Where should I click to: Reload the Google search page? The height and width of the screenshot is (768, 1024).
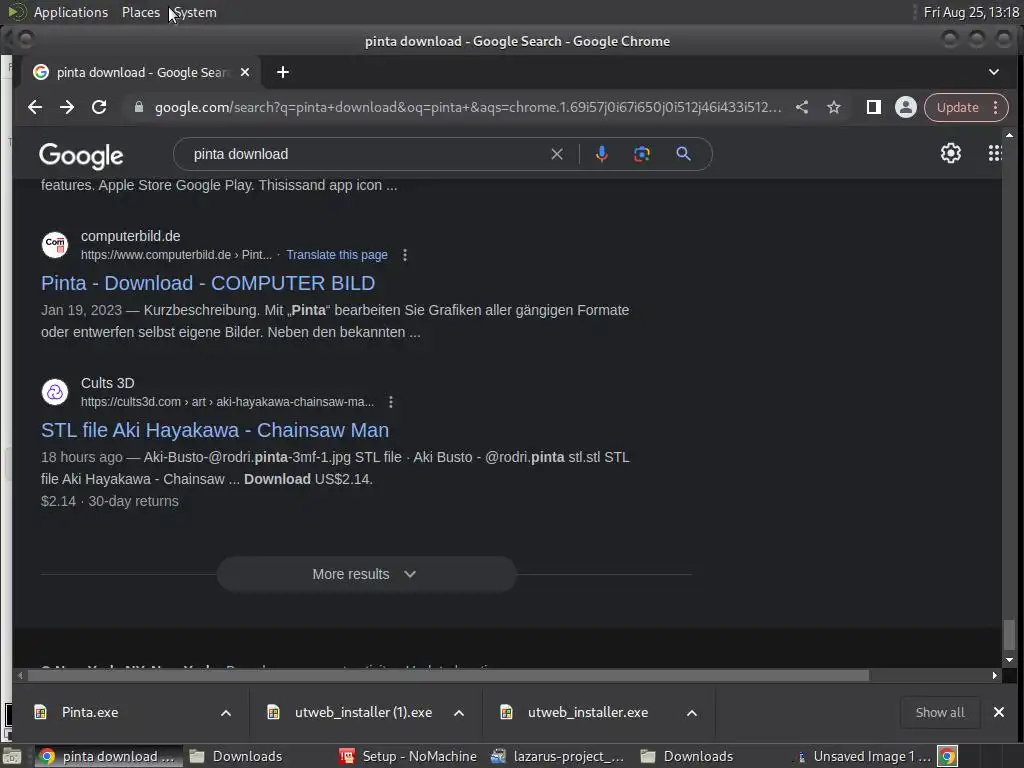pyautogui.click(x=99, y=107)
